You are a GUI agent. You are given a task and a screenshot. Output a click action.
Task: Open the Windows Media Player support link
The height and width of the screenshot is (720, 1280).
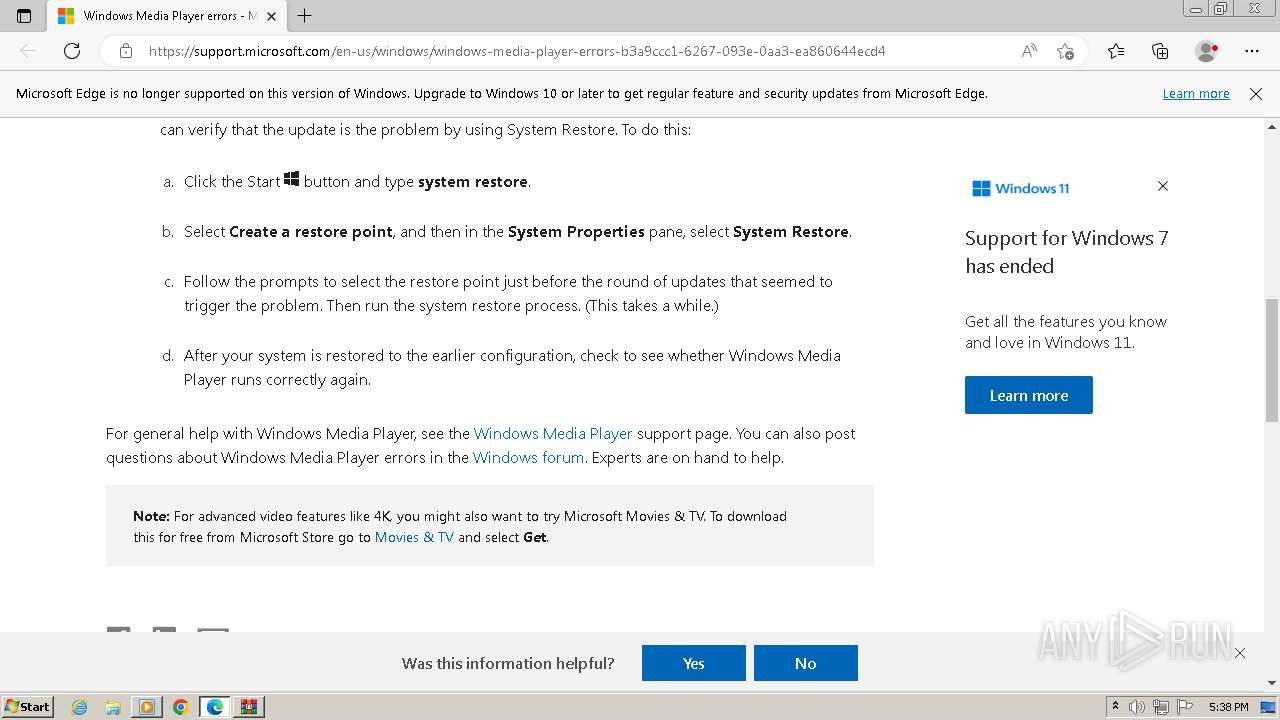[552, 433]
